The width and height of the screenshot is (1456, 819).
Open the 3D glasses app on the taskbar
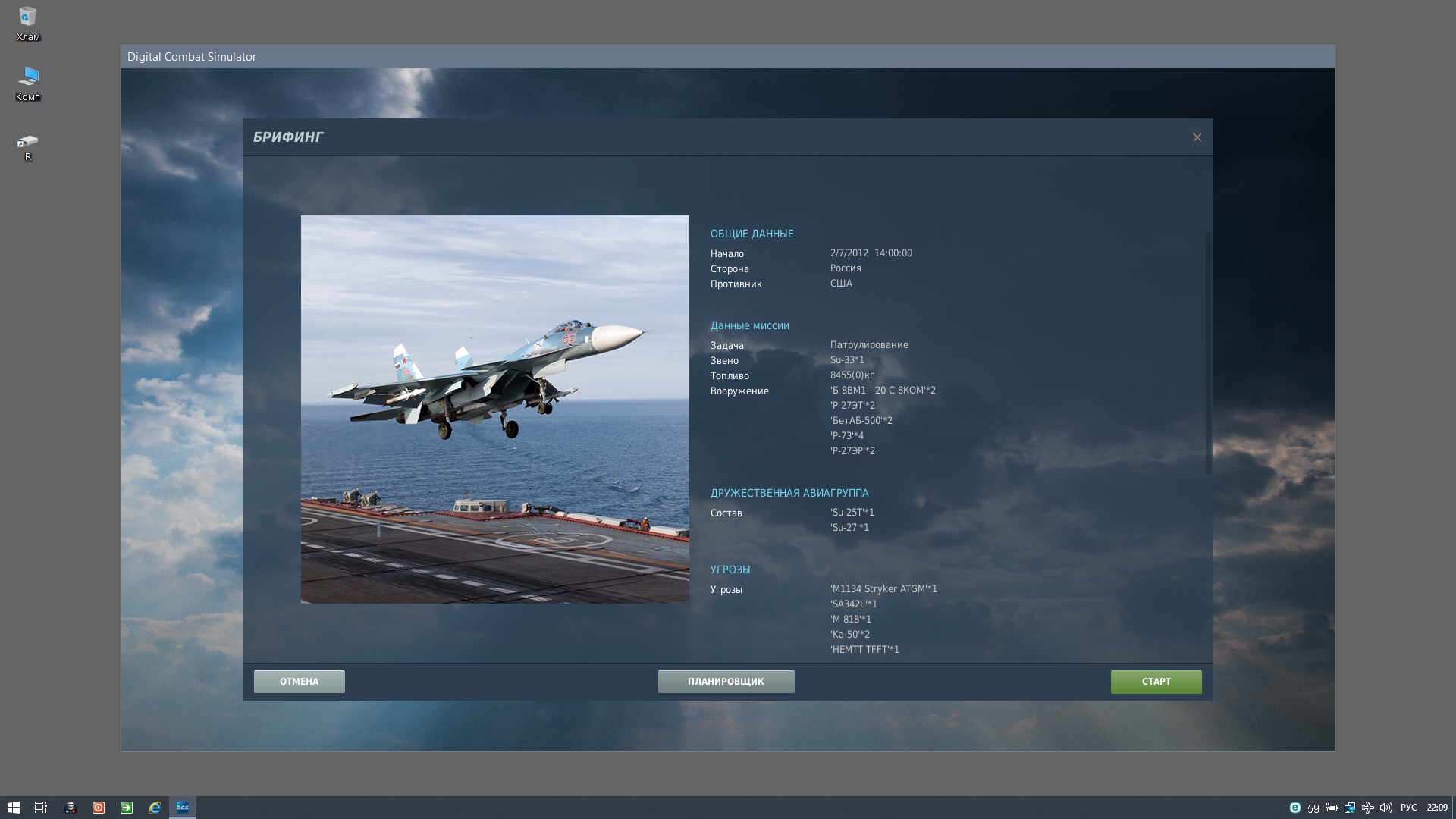[71, 808]
